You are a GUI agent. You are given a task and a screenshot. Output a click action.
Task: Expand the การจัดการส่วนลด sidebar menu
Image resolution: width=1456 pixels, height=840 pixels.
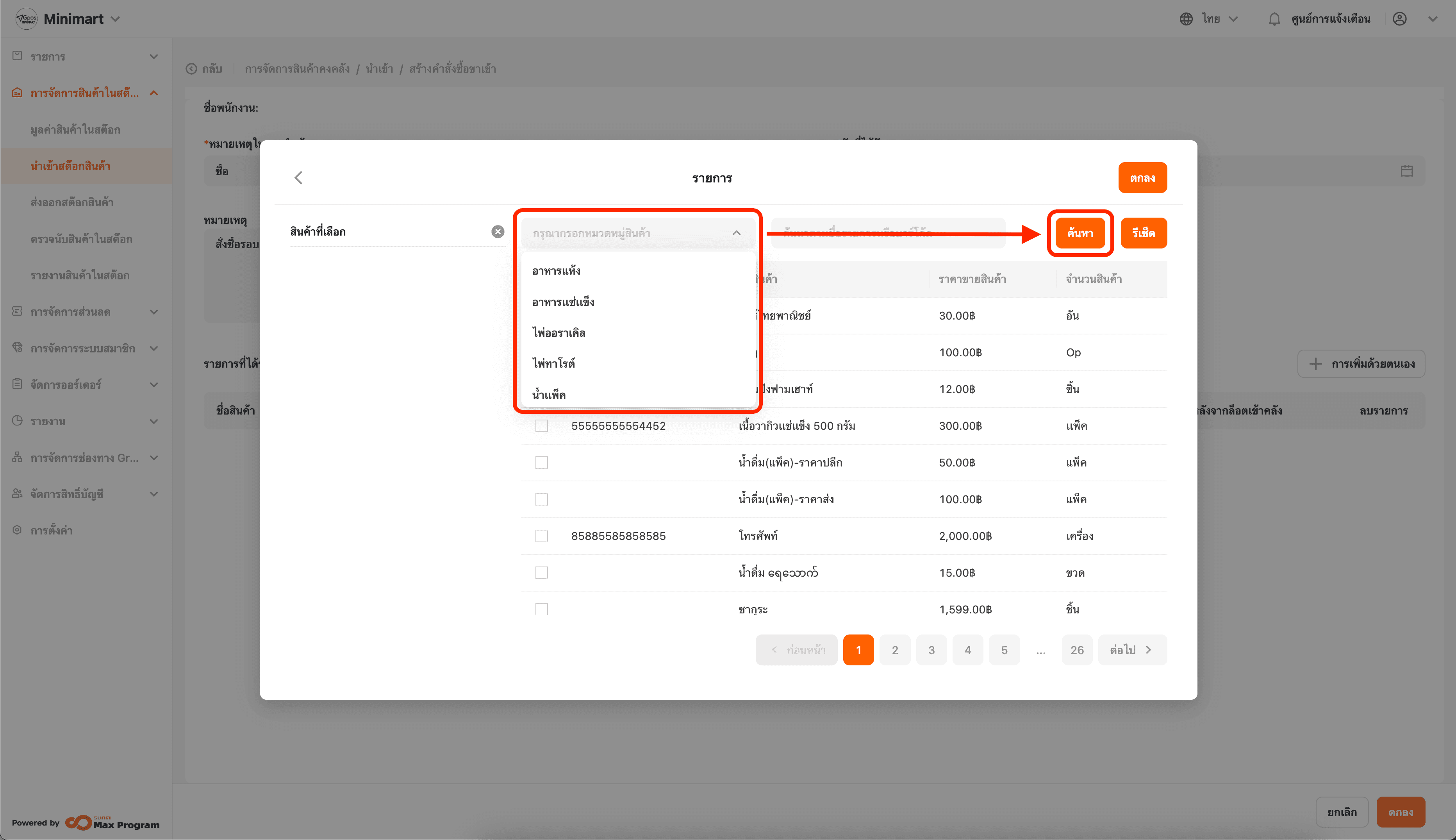point(153,312)
